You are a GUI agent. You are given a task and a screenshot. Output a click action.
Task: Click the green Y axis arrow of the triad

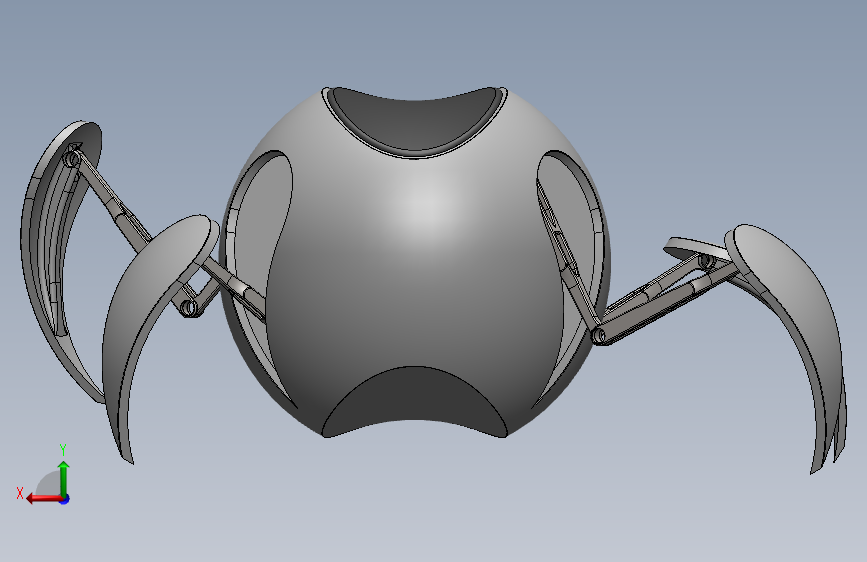coord(64,478)
